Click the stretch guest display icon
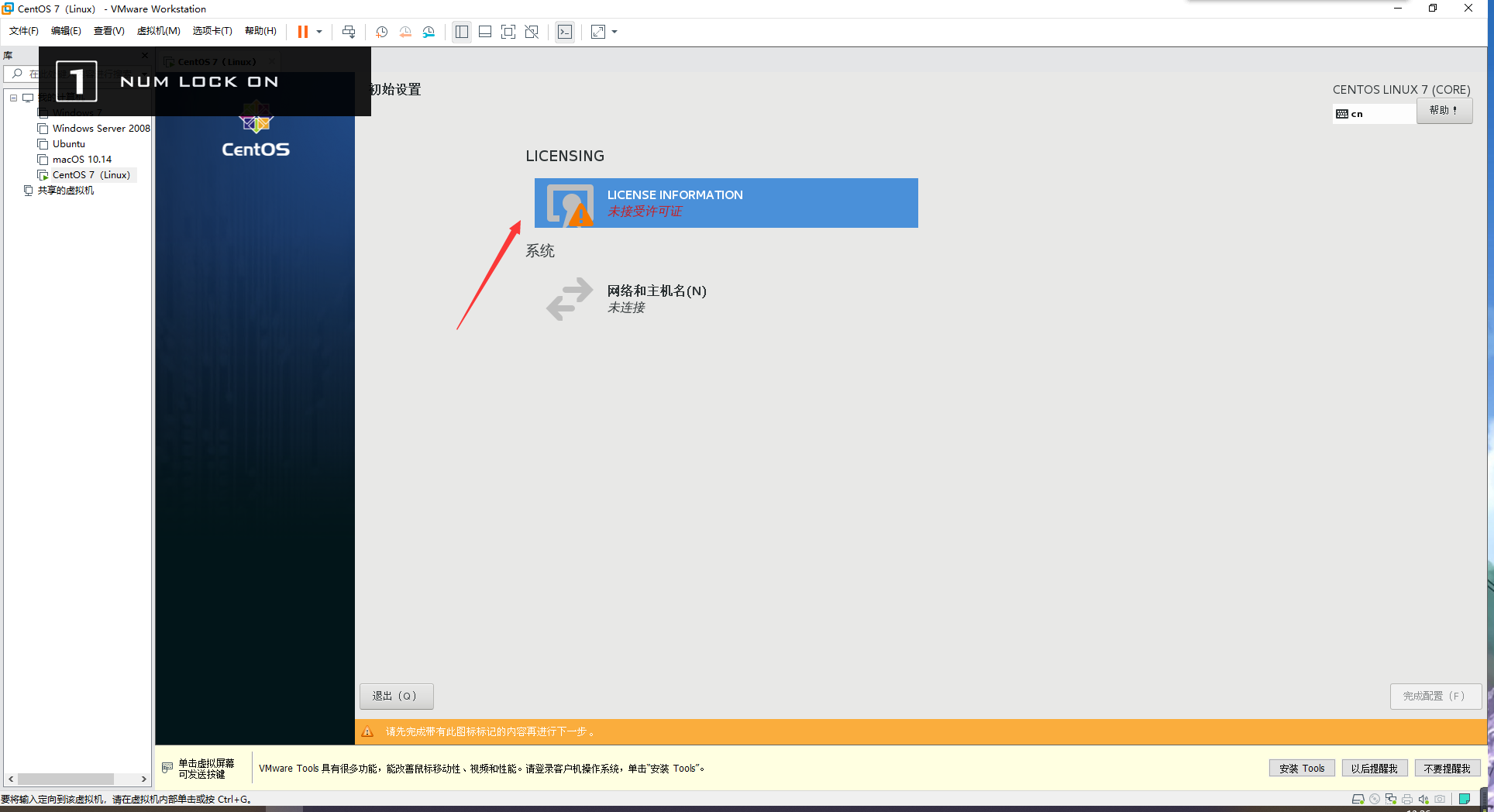This screenshot has width=1494, height=812. click(x=598, y=32)
